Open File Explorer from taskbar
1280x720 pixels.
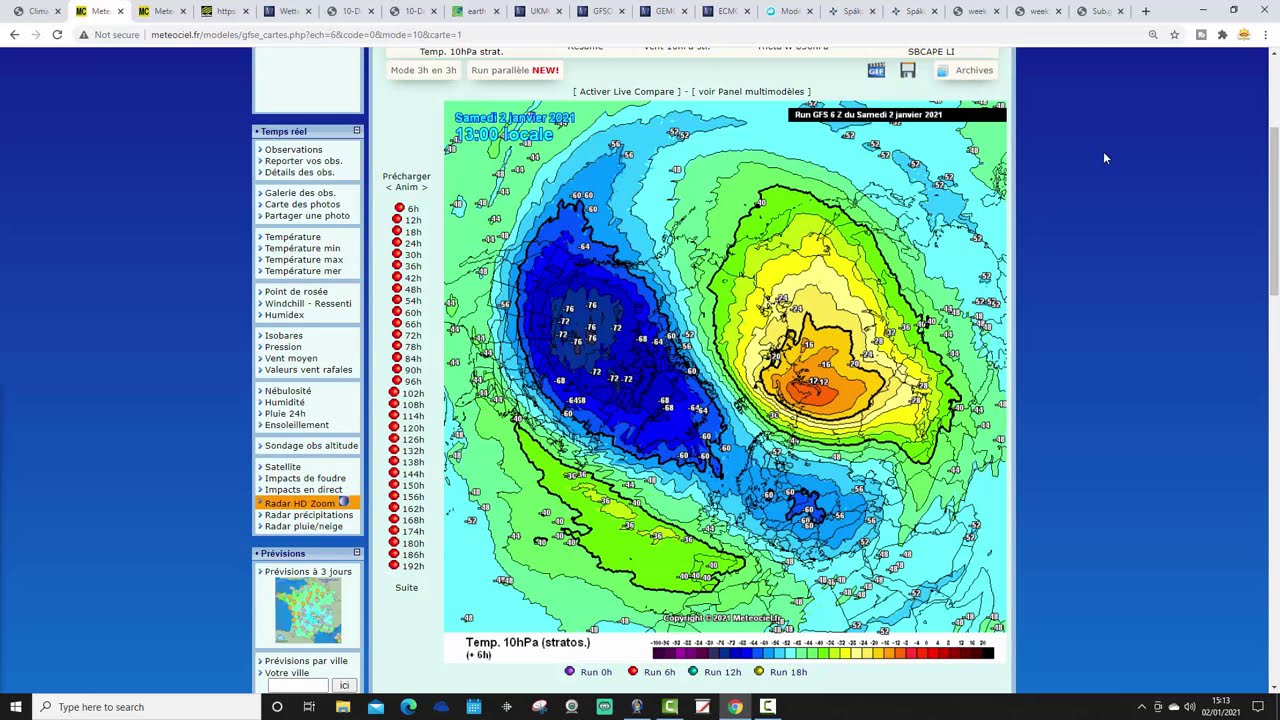tap(343, 707)
